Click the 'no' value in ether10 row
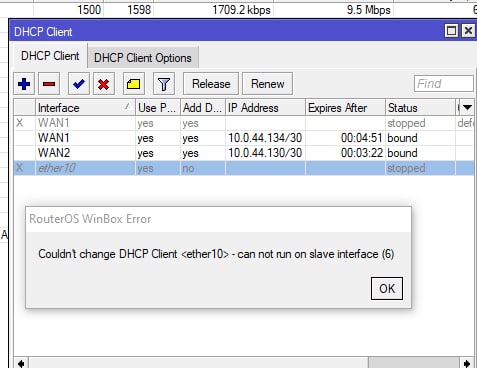This screenshot has width=477, height=368. [188, 168]
